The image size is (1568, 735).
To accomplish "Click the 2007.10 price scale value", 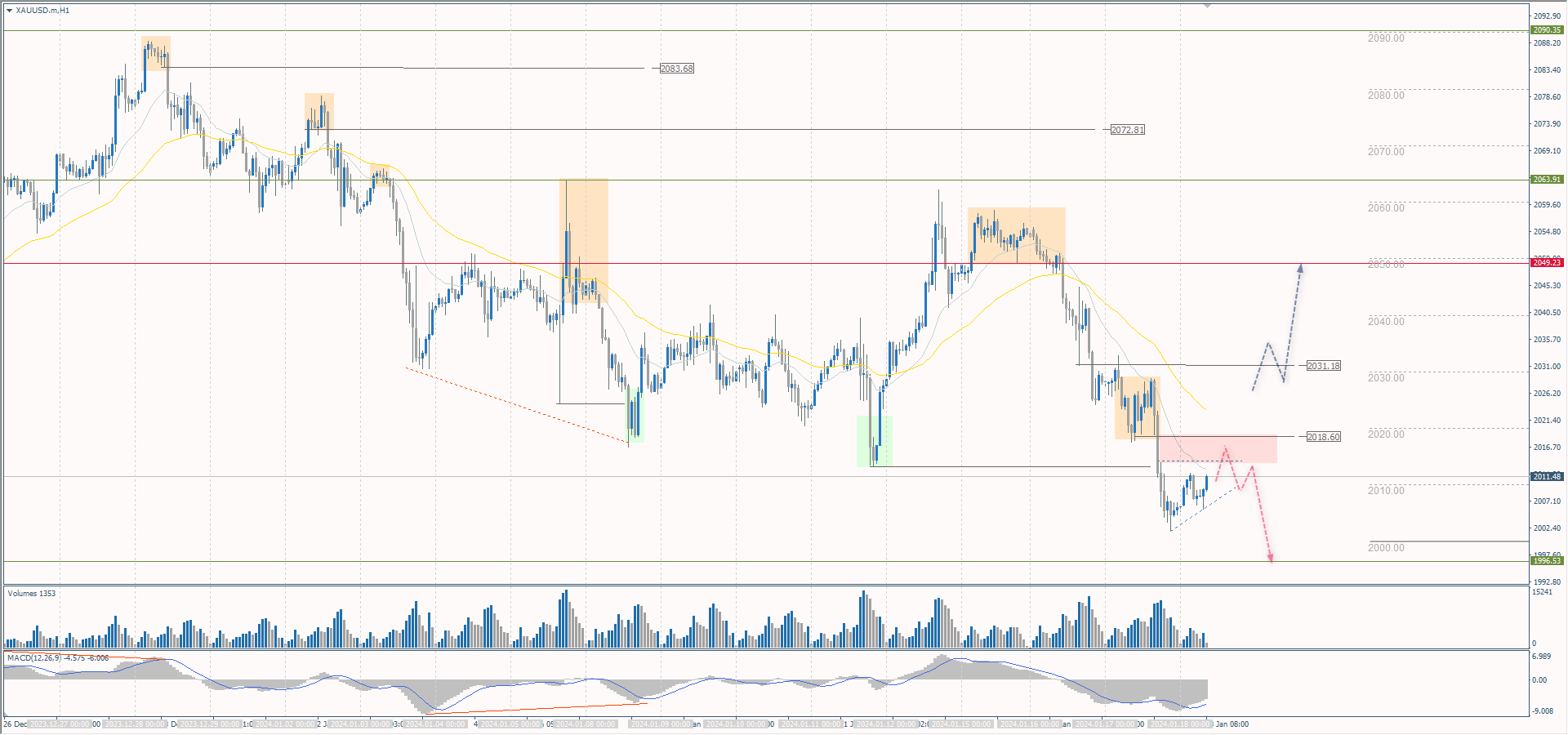I will coord(1547,501).
